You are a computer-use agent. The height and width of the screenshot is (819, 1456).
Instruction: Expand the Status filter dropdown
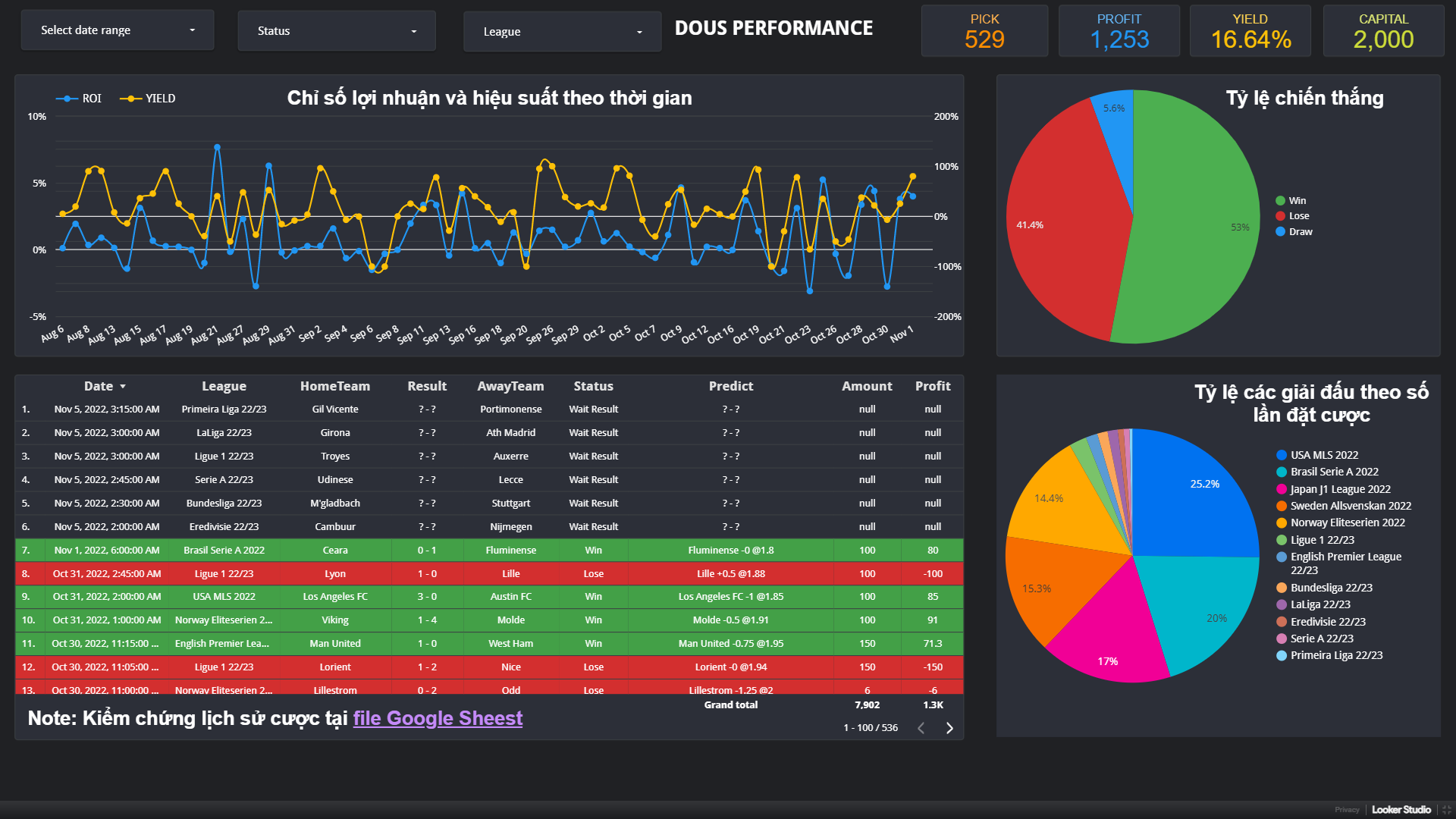[x=336, y=31]
